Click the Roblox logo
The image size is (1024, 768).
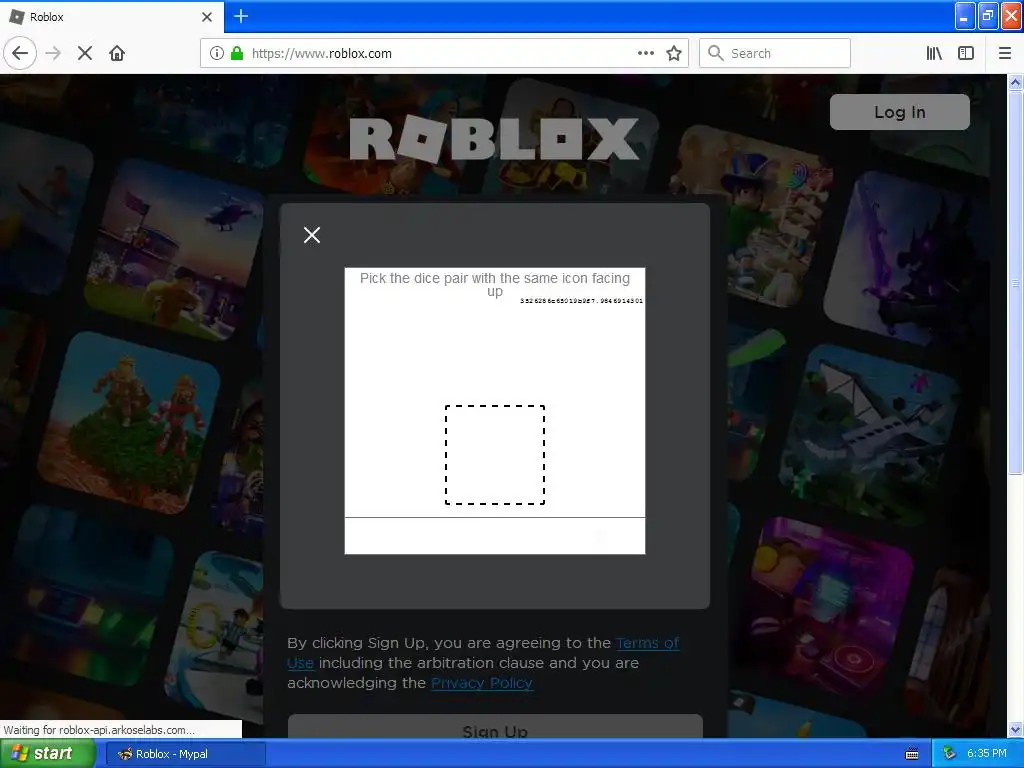(x=494, y=139)
